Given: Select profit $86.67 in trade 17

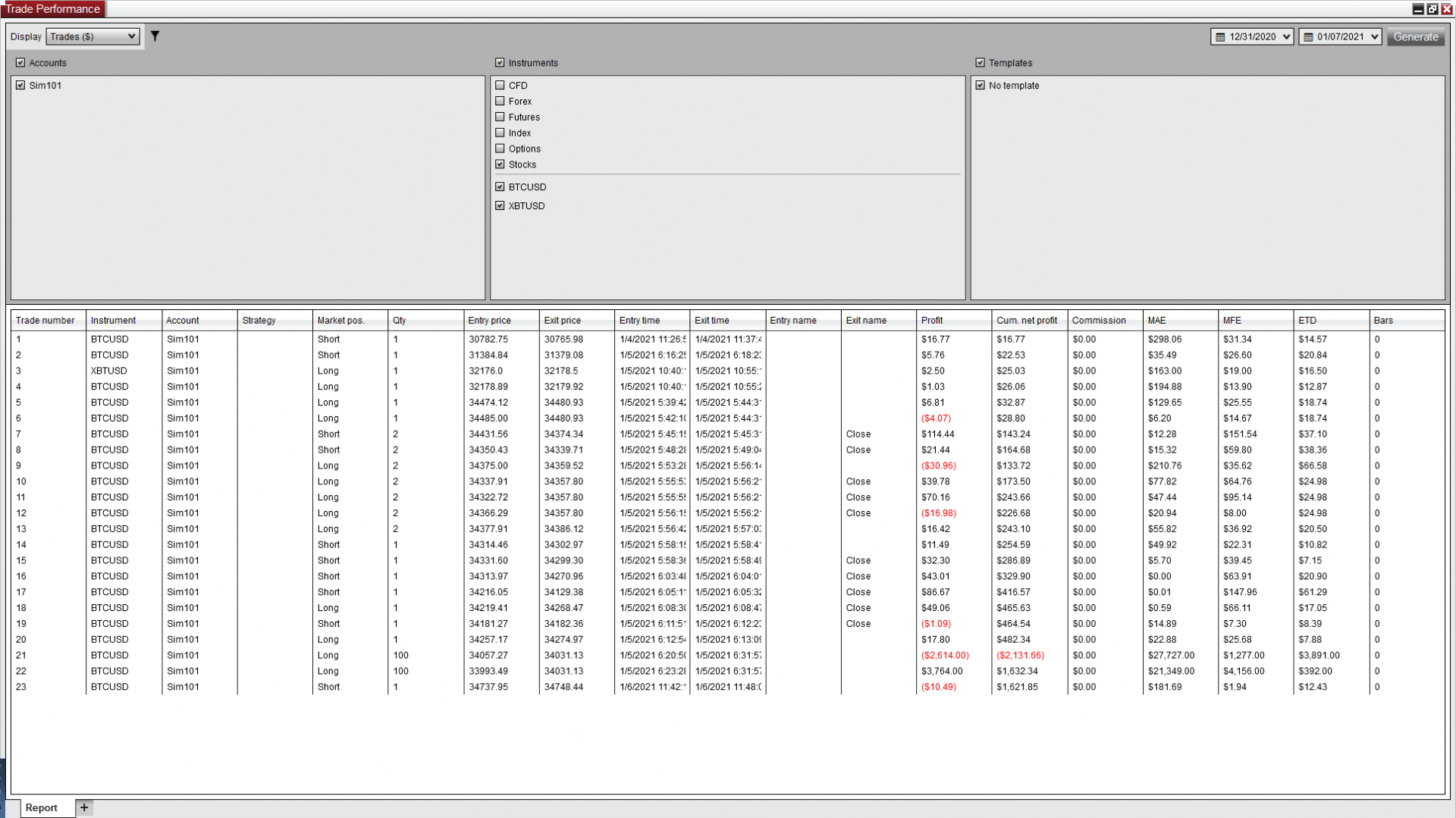Looking at the screenshot, I should coord(935,592).
